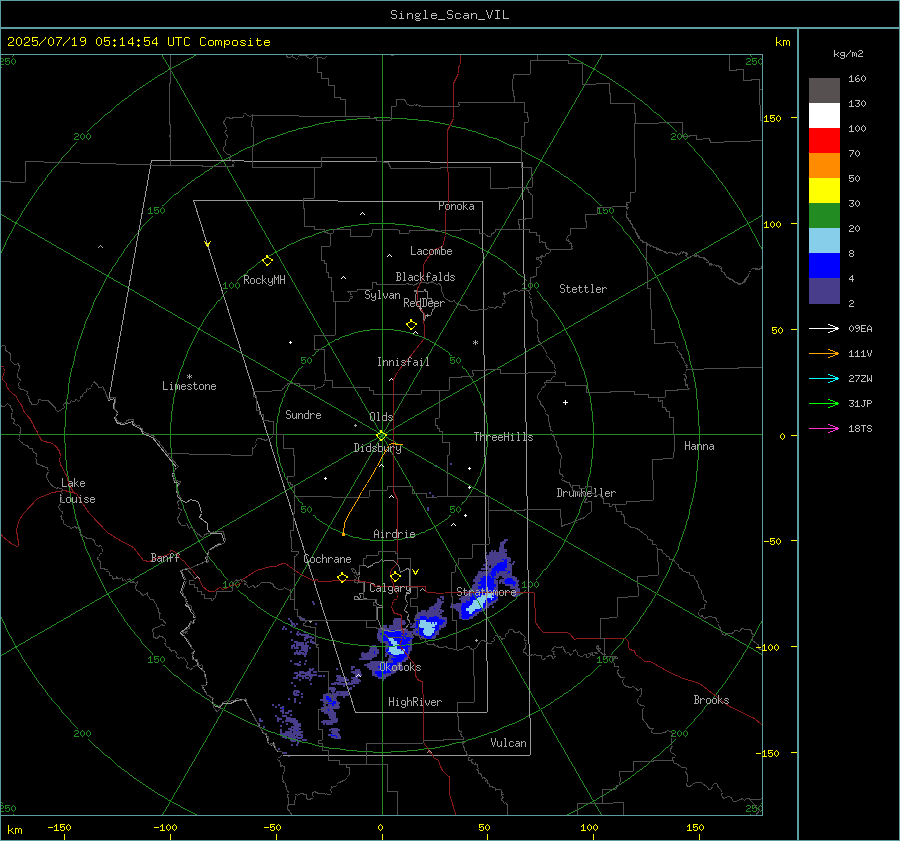Select yellow diamond marker below RedDeer
The height and width of the screenshot is (841, 900).
click(x=411, y=324)
